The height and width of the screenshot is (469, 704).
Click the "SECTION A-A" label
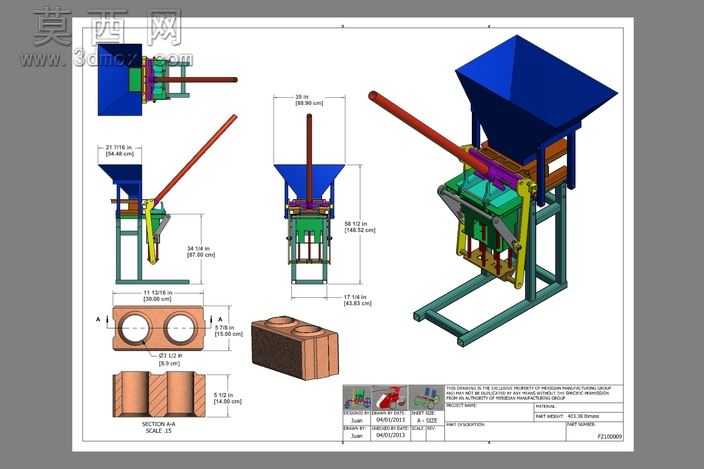pyautogui.click(x=158, y=424)
